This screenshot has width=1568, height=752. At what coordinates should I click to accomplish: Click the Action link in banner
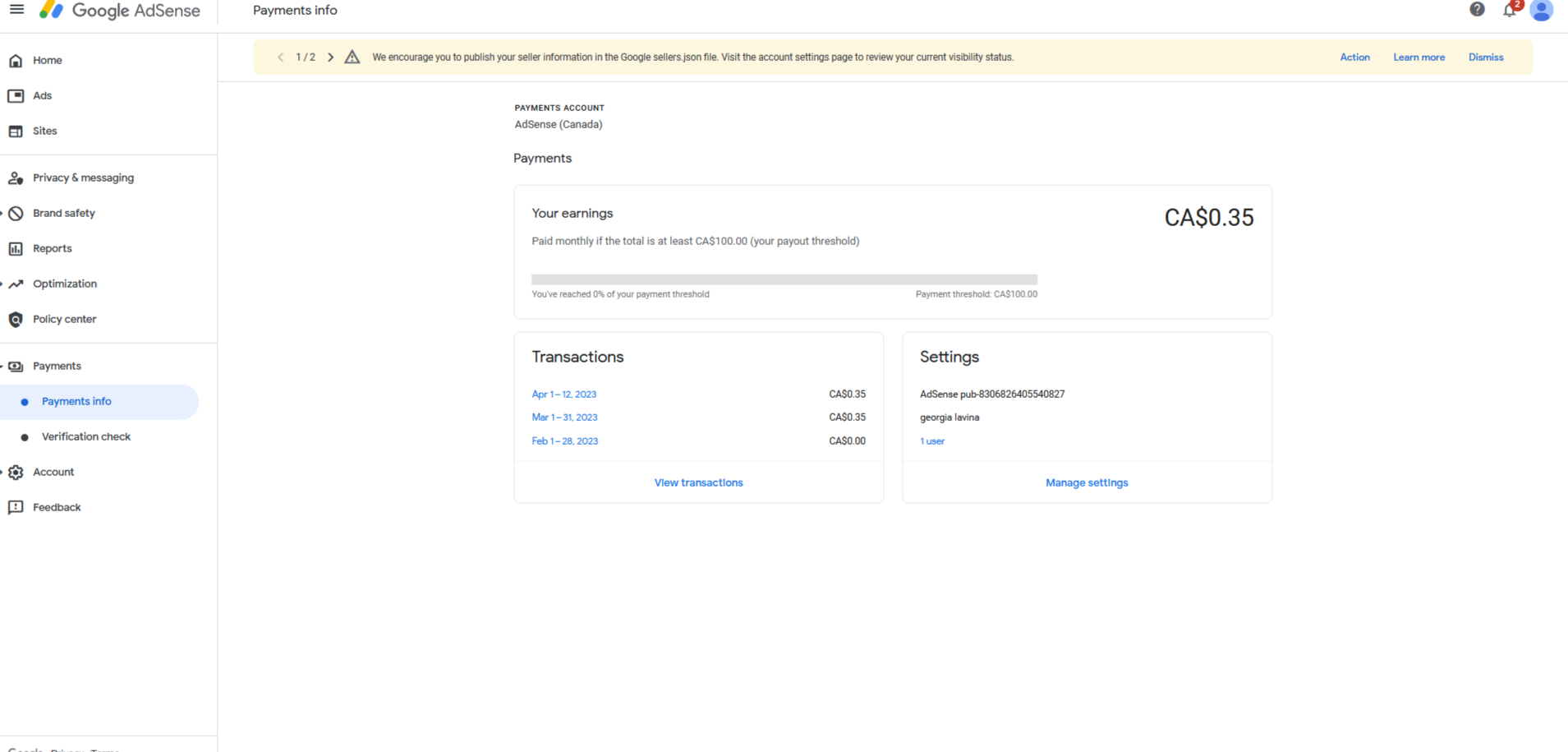(1354, 58)
